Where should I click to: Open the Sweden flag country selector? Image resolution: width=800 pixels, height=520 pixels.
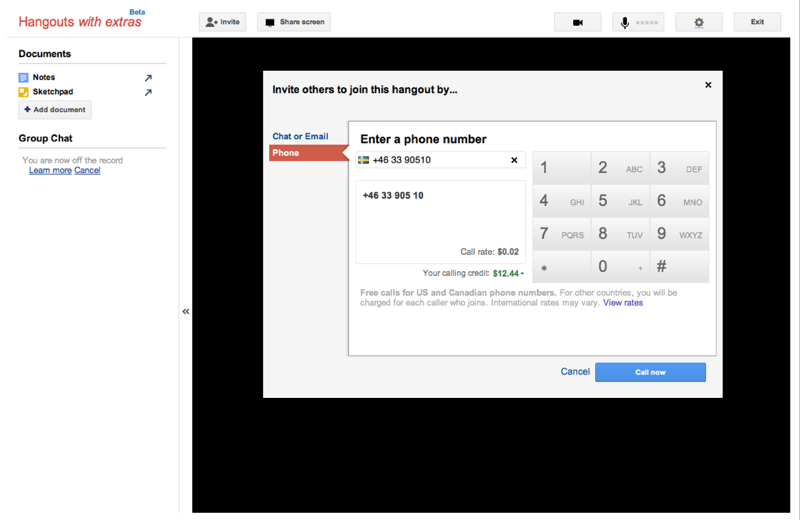[363, 160]
